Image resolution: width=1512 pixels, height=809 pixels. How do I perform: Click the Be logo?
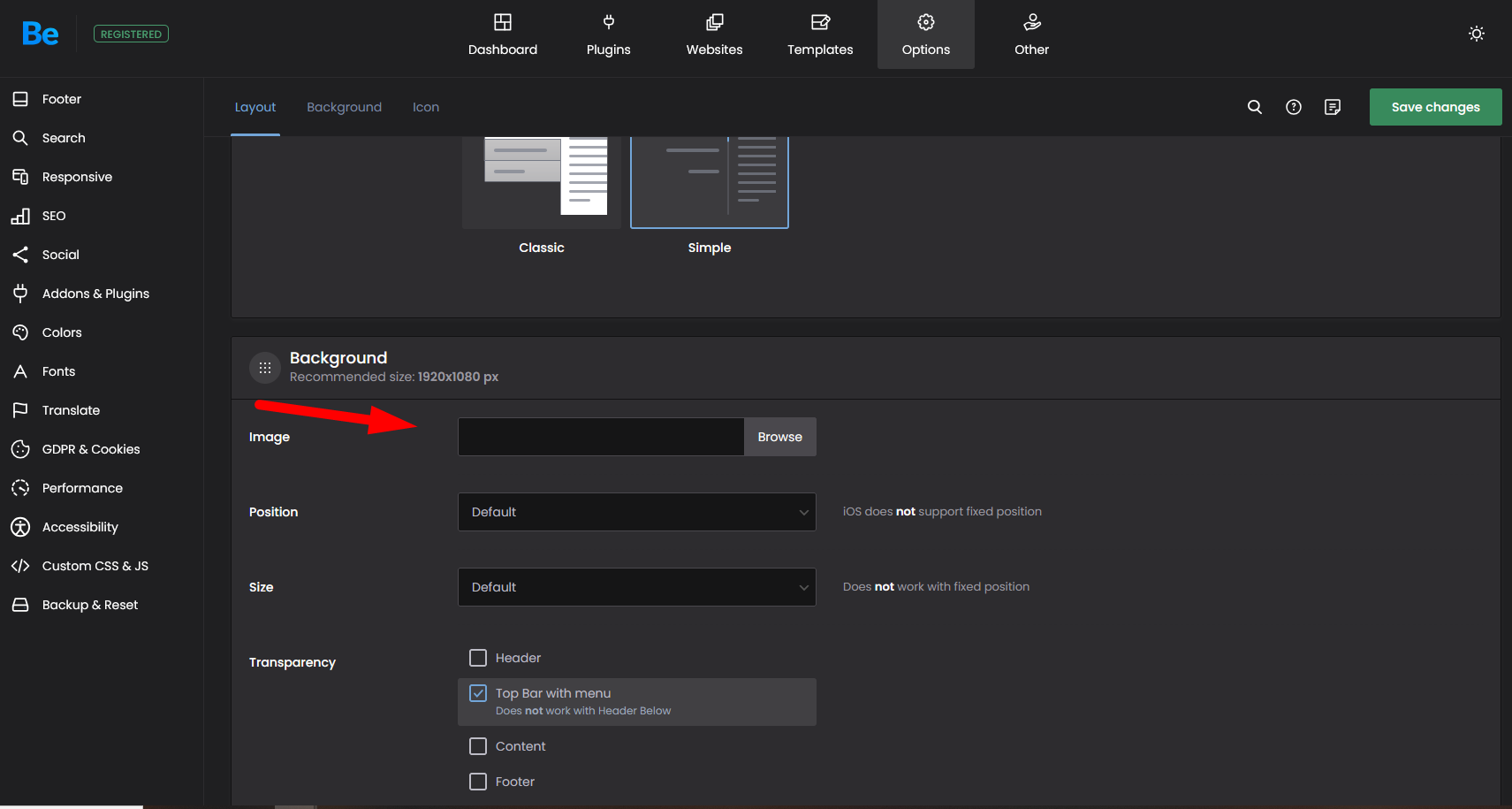pyautogui.click(x=41, y=34)
